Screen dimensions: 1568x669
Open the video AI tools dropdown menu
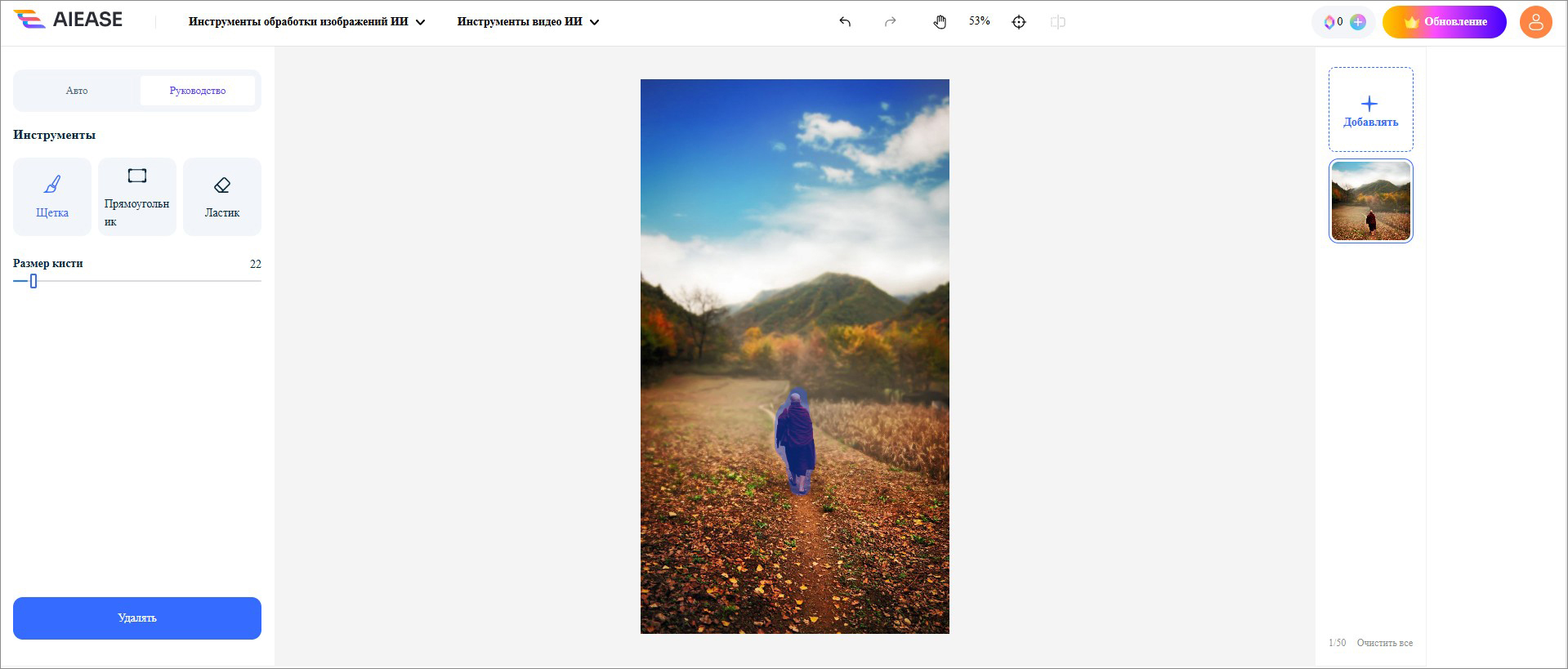point(528,22)
